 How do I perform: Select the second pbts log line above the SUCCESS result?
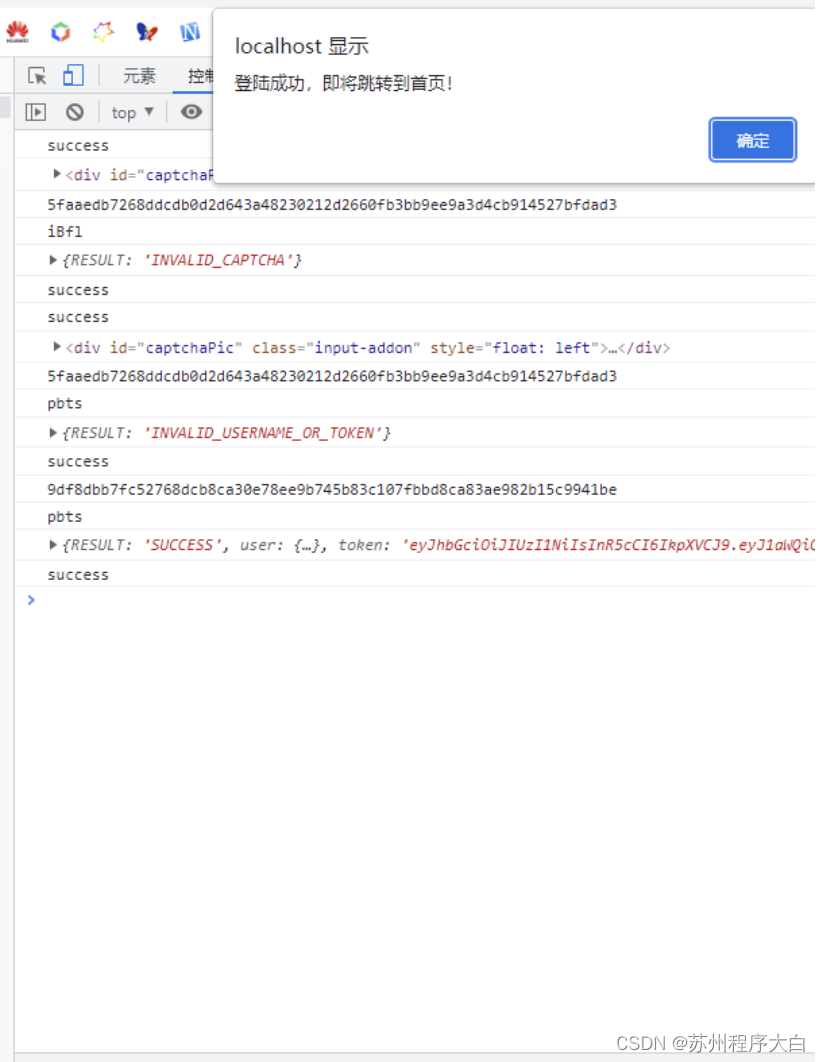point(65,517)
